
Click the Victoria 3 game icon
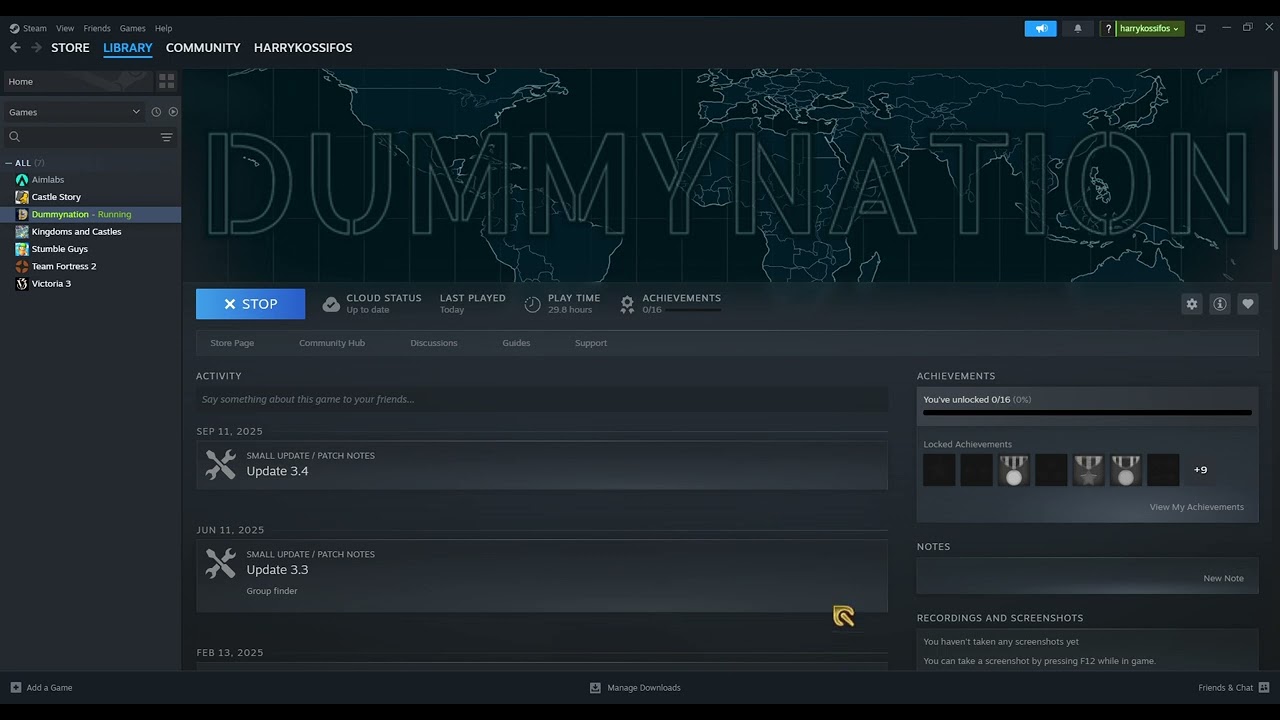pos(22,284)
